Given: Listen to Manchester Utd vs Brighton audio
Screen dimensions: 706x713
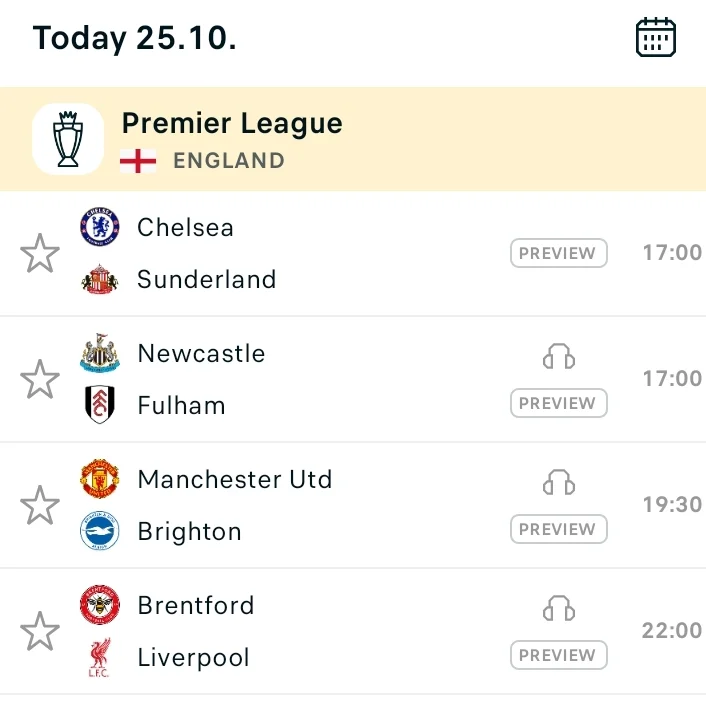Looking at the screenshot, I should [x=559, y=483].
